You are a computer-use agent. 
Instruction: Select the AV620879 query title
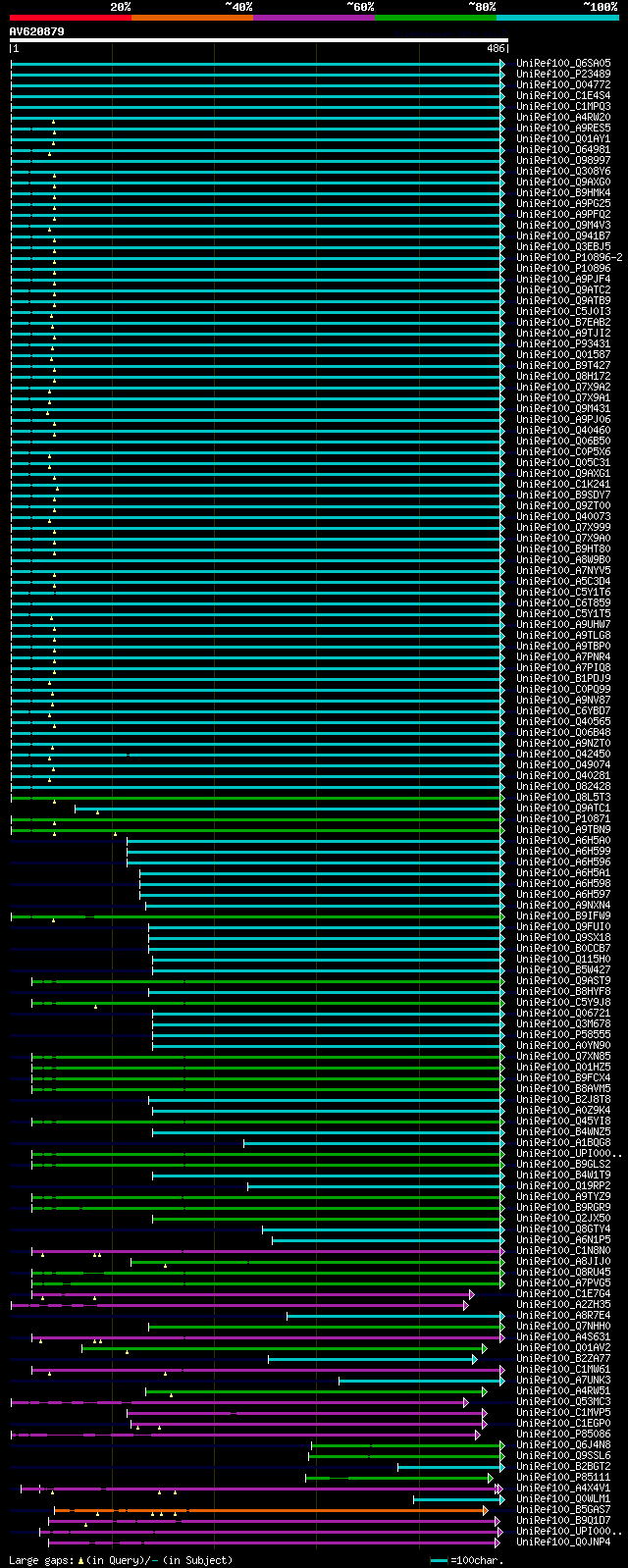(37, 31)
